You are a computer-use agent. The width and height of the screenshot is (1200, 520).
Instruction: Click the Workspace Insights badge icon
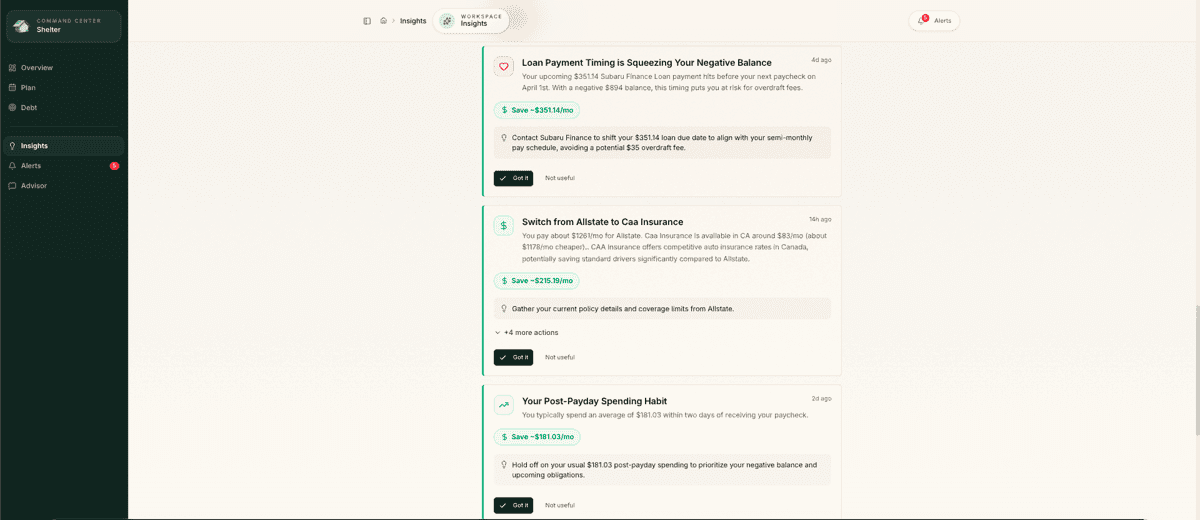(x=447, y=21)
